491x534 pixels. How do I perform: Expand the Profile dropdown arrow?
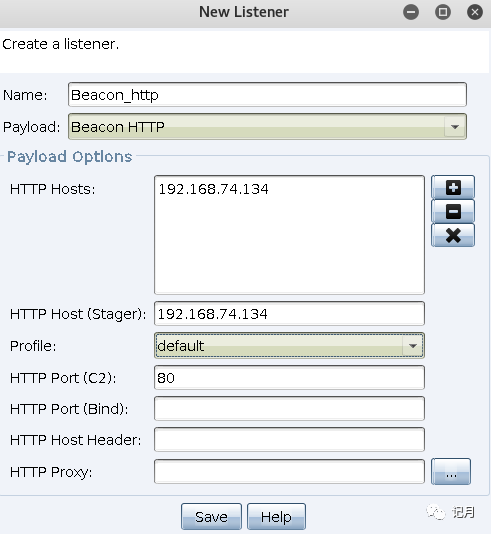[413, 346]
